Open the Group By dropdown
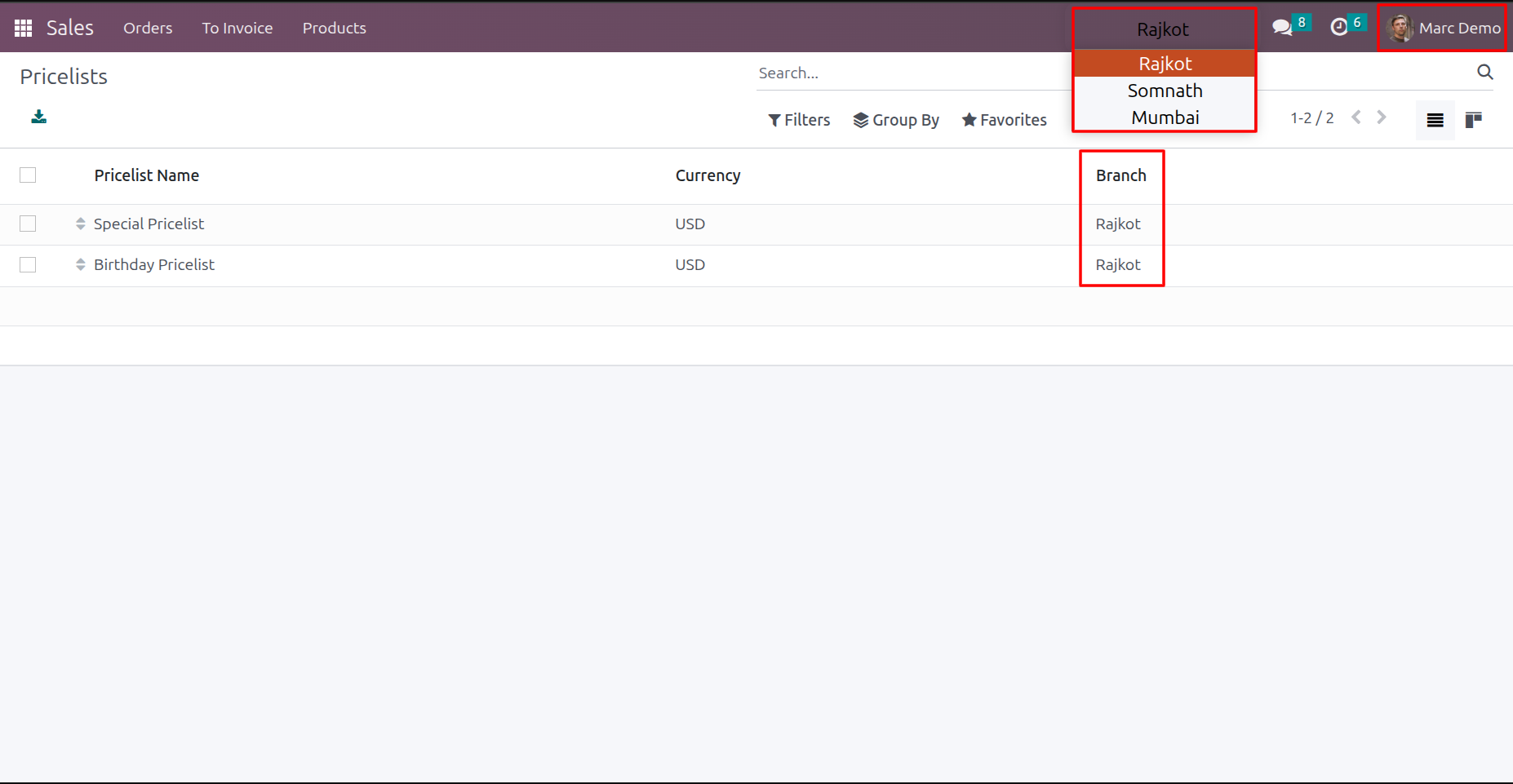The height and width of the screenshot is (784, 1513). [896, 120]
